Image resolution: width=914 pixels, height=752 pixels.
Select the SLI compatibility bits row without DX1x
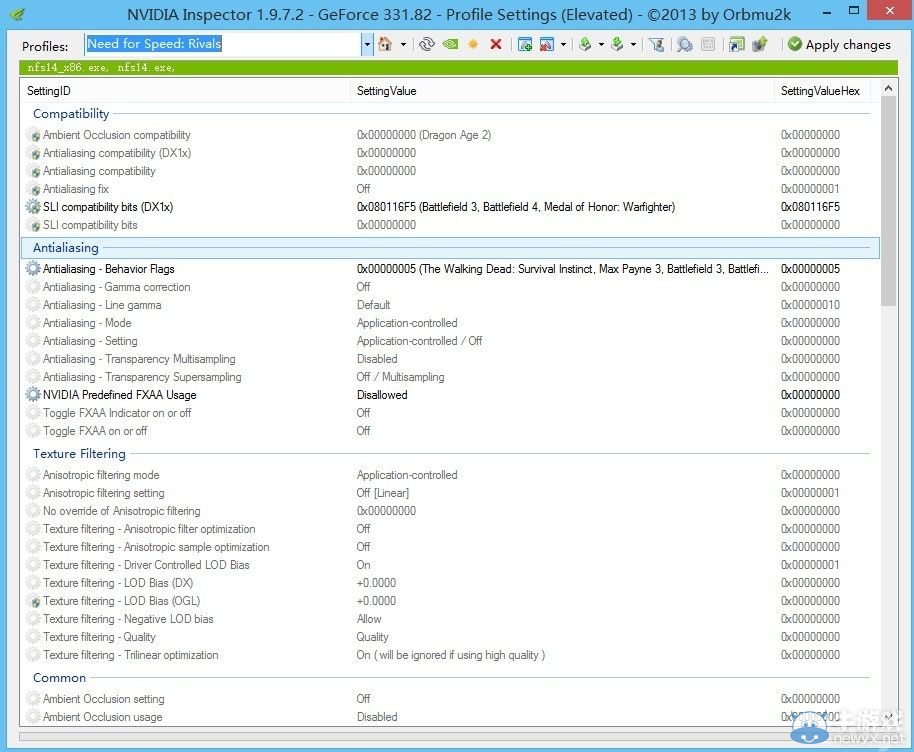point(451,225)
